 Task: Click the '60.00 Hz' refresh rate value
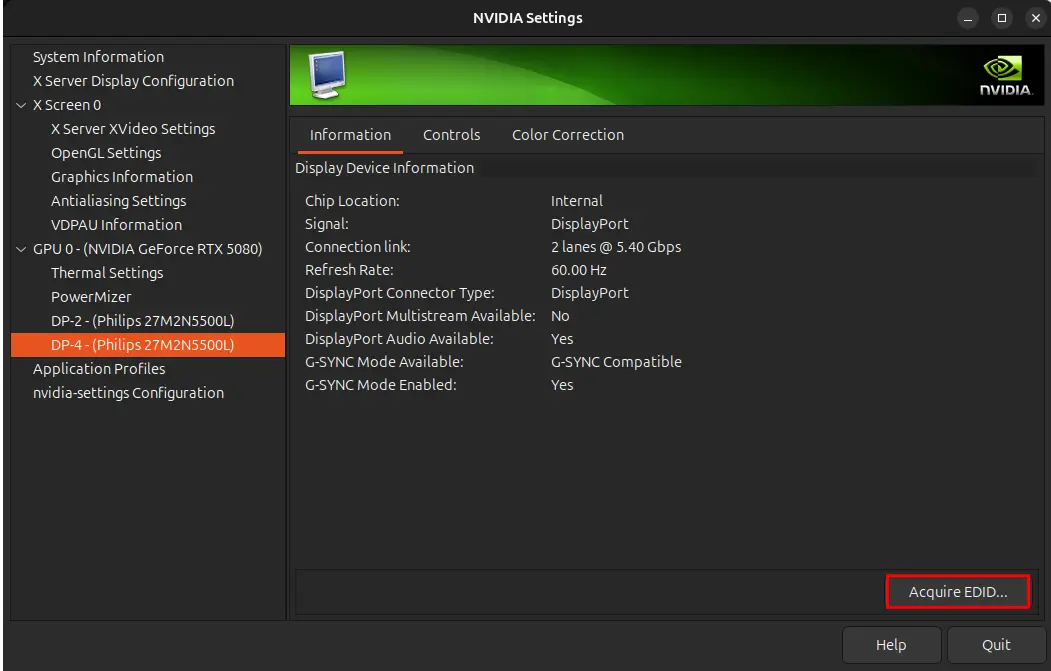tap(578, 270)
